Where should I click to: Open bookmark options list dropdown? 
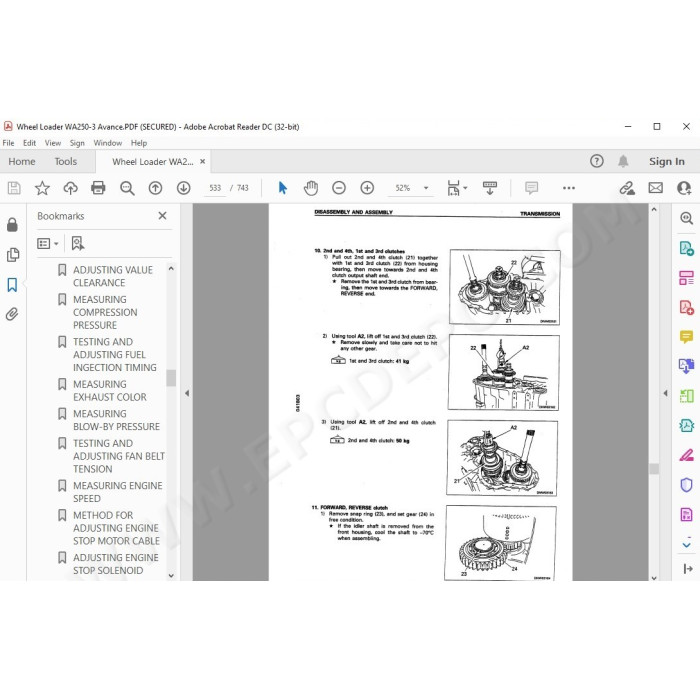47,243
